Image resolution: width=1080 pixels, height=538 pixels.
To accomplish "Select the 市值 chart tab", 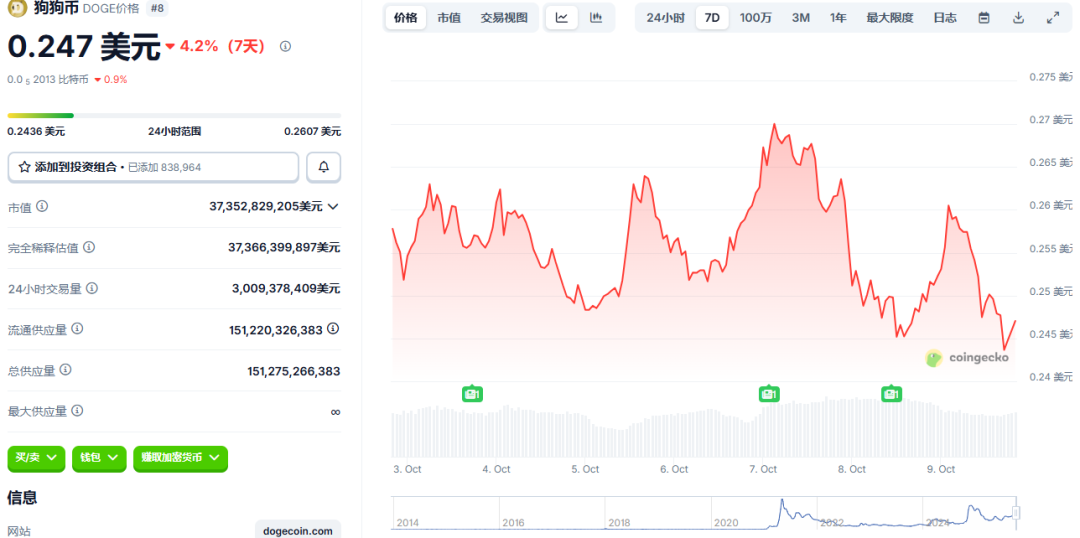I will pos(449,18).
